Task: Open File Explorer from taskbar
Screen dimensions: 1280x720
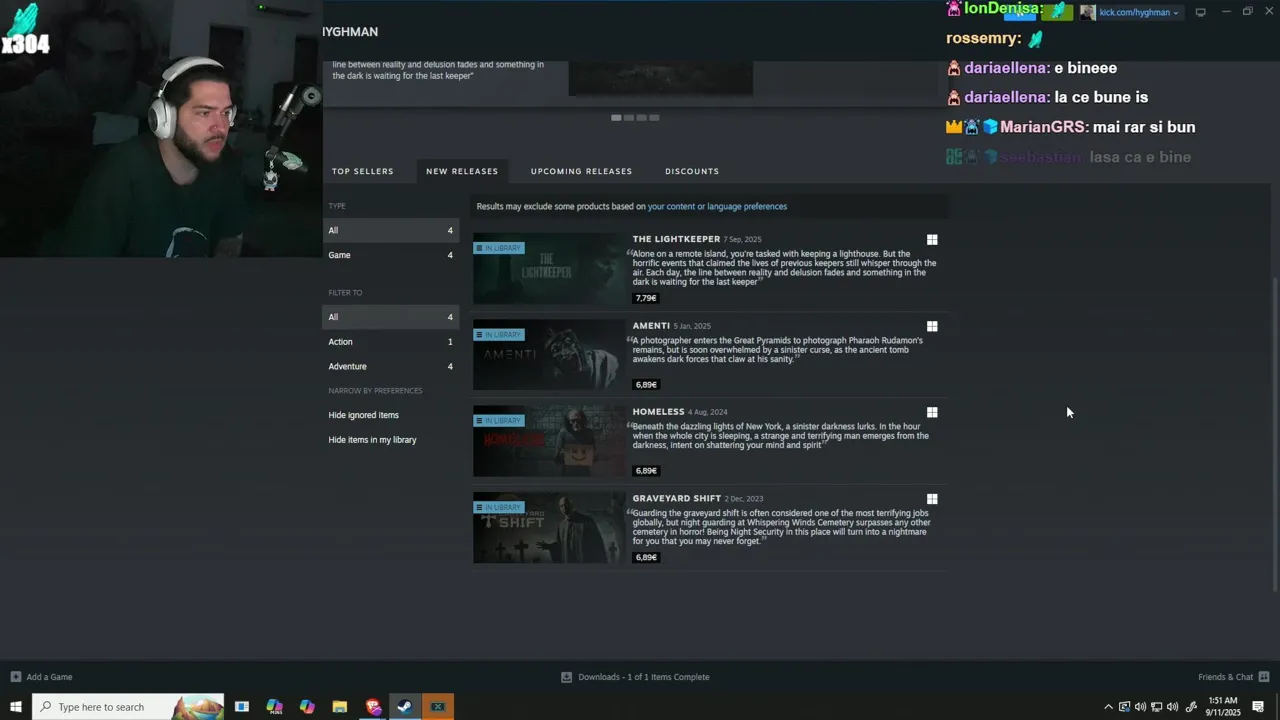Action: (x=340, y=707)
